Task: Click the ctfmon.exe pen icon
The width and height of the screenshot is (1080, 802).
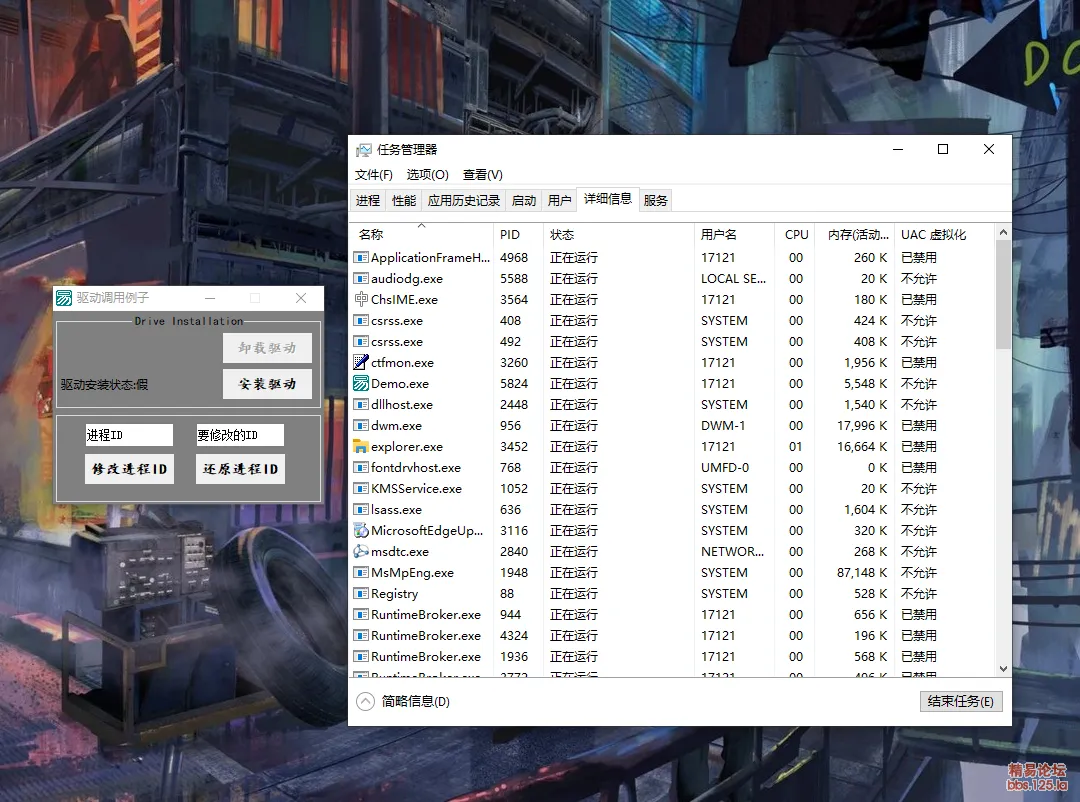Action: pyautogui.click(x=361, y=362)
